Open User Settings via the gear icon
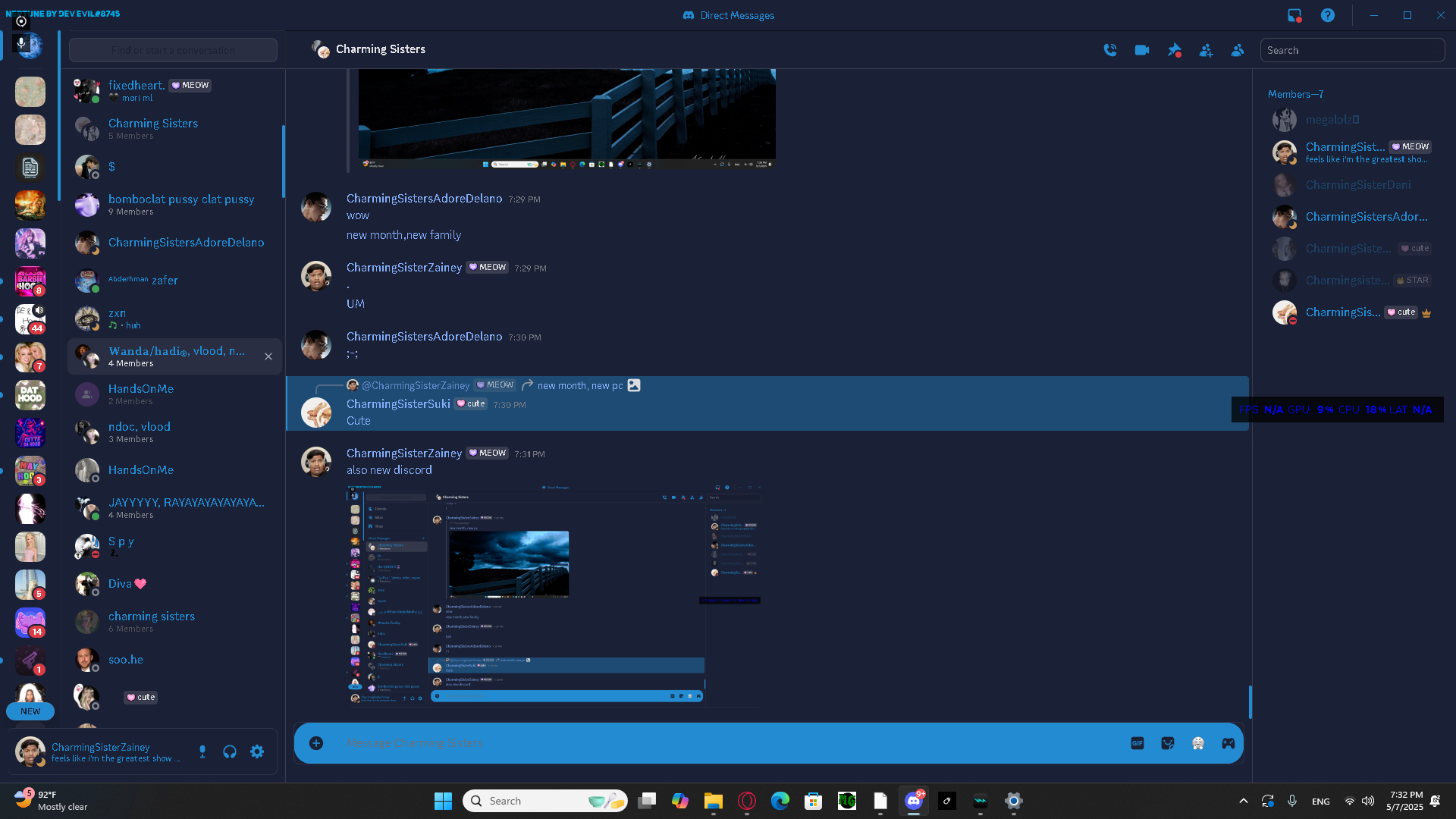The width and height of the screenshot is (1456, 819). tap(257, 752)
